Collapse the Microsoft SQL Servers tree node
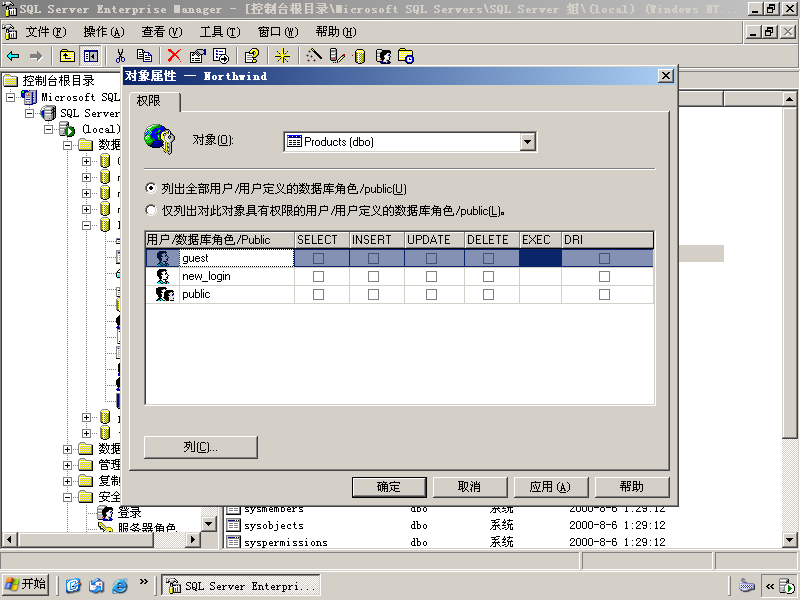The height and width of the screenshot is (600, 800). [10, 97]
